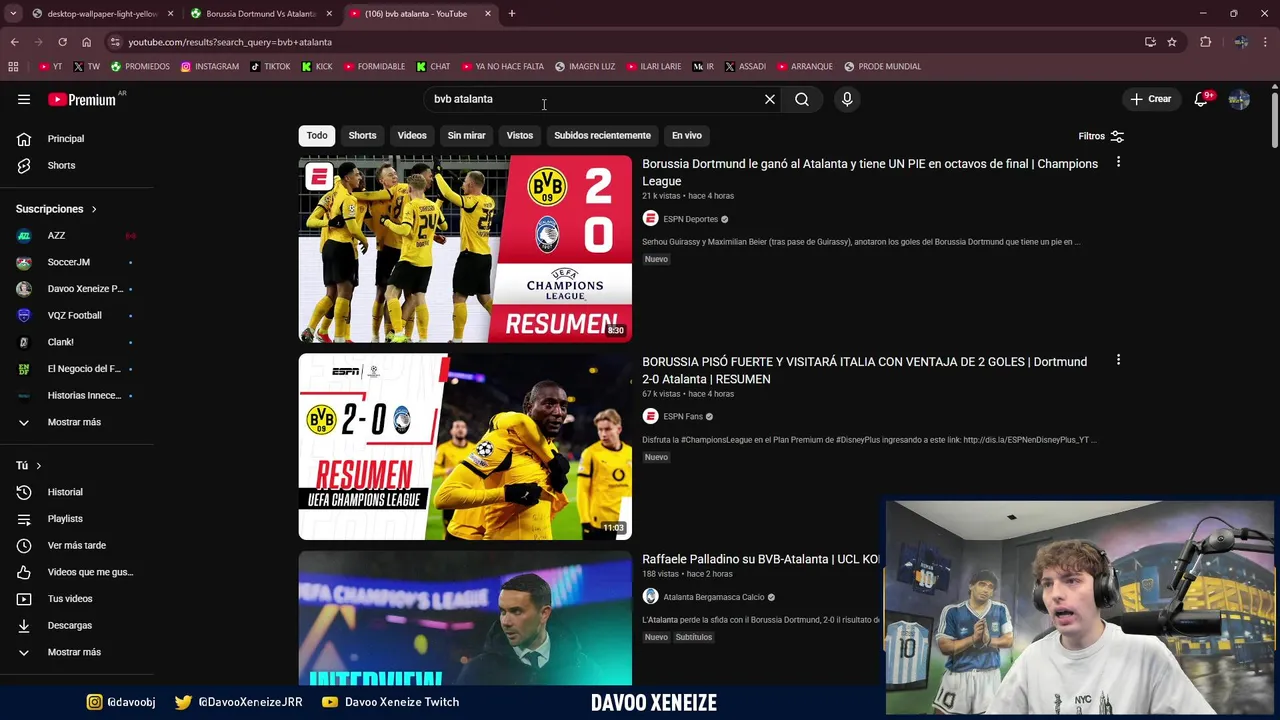Open the account avatar menu
The image size is (1280, 720).
pyautogui.click(x=1239, y=99)
